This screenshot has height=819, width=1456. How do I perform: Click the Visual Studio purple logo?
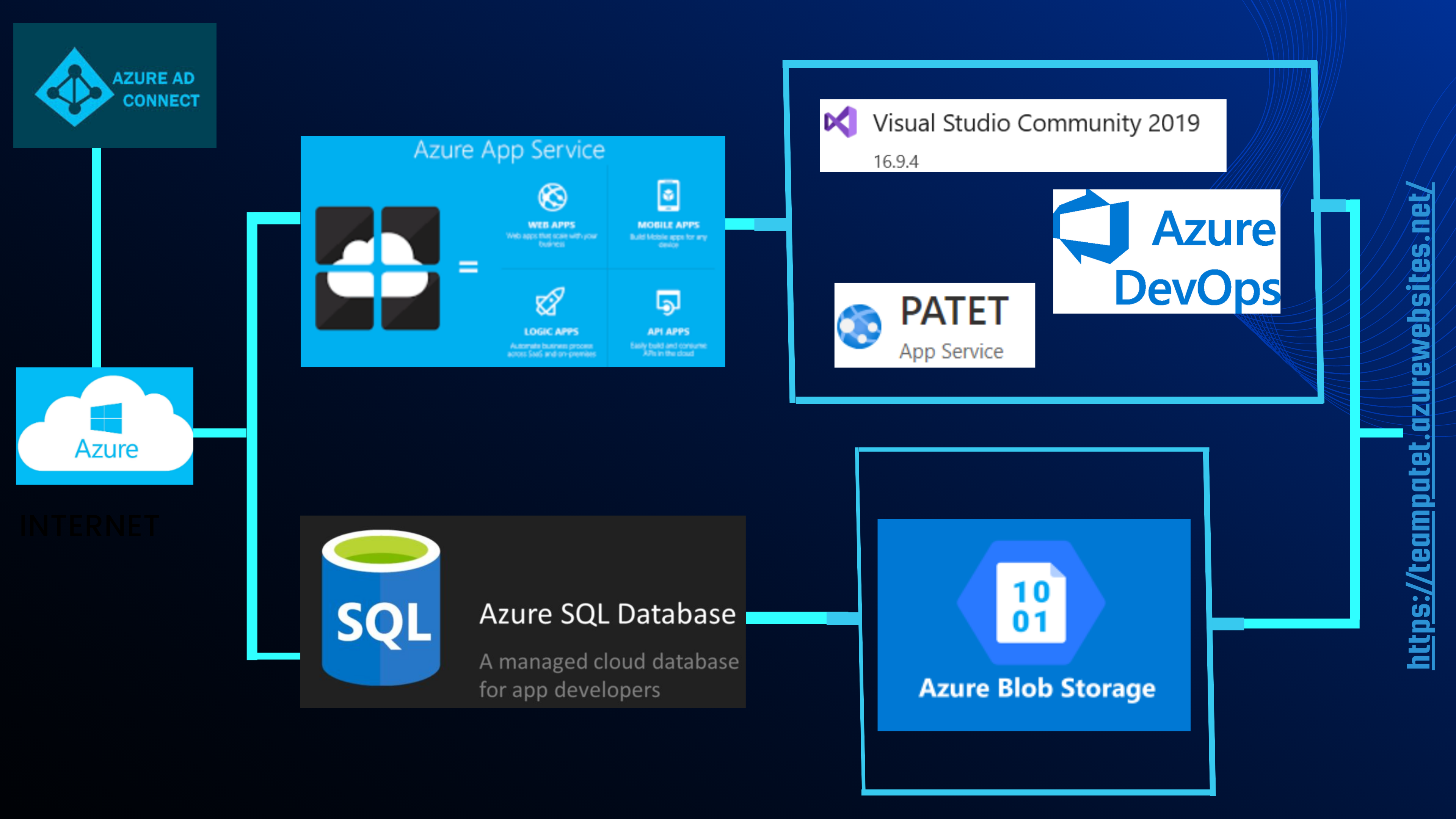(841, 121)
